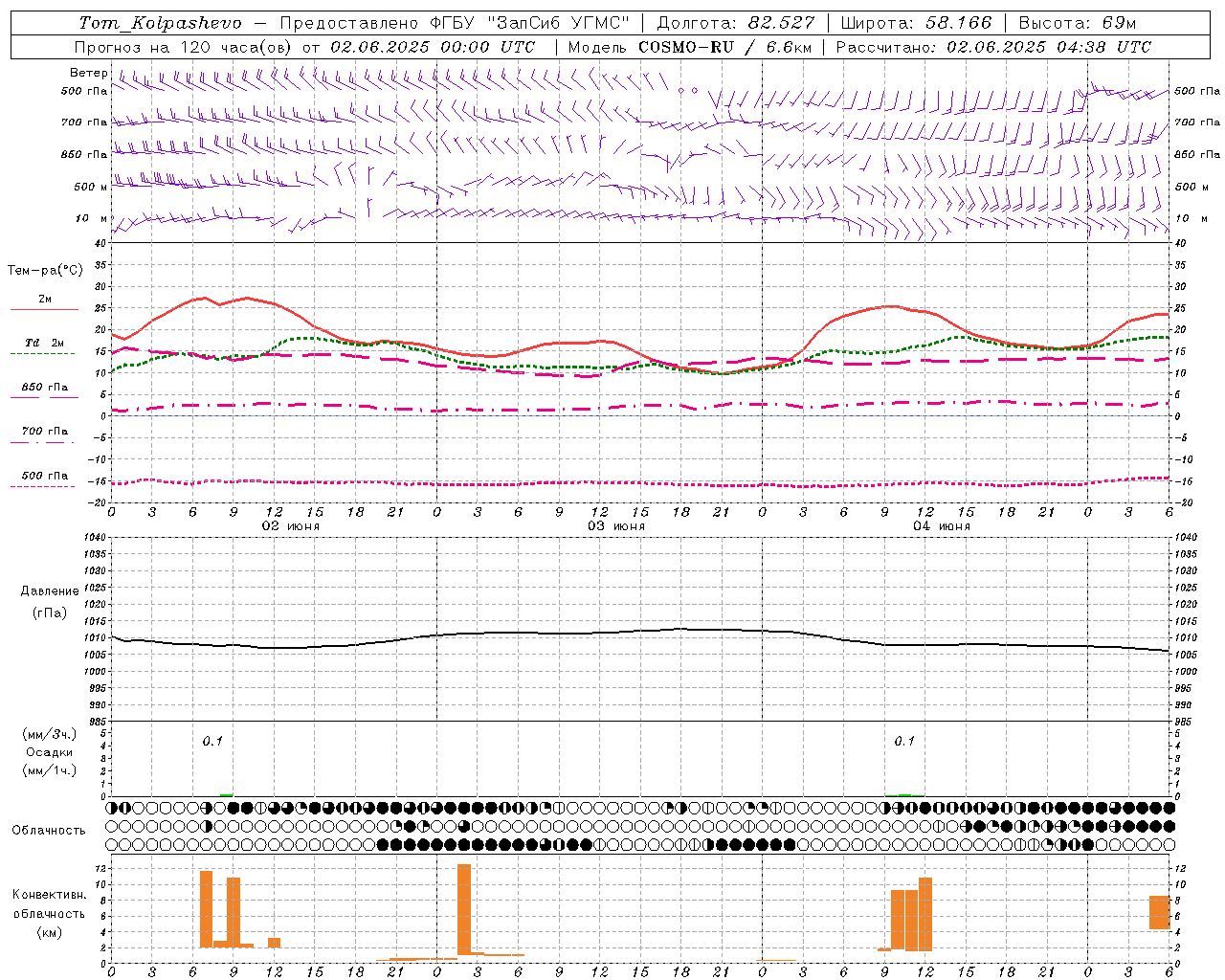Click the tallest orange convective bar on 03 июня

coord(464,909)
